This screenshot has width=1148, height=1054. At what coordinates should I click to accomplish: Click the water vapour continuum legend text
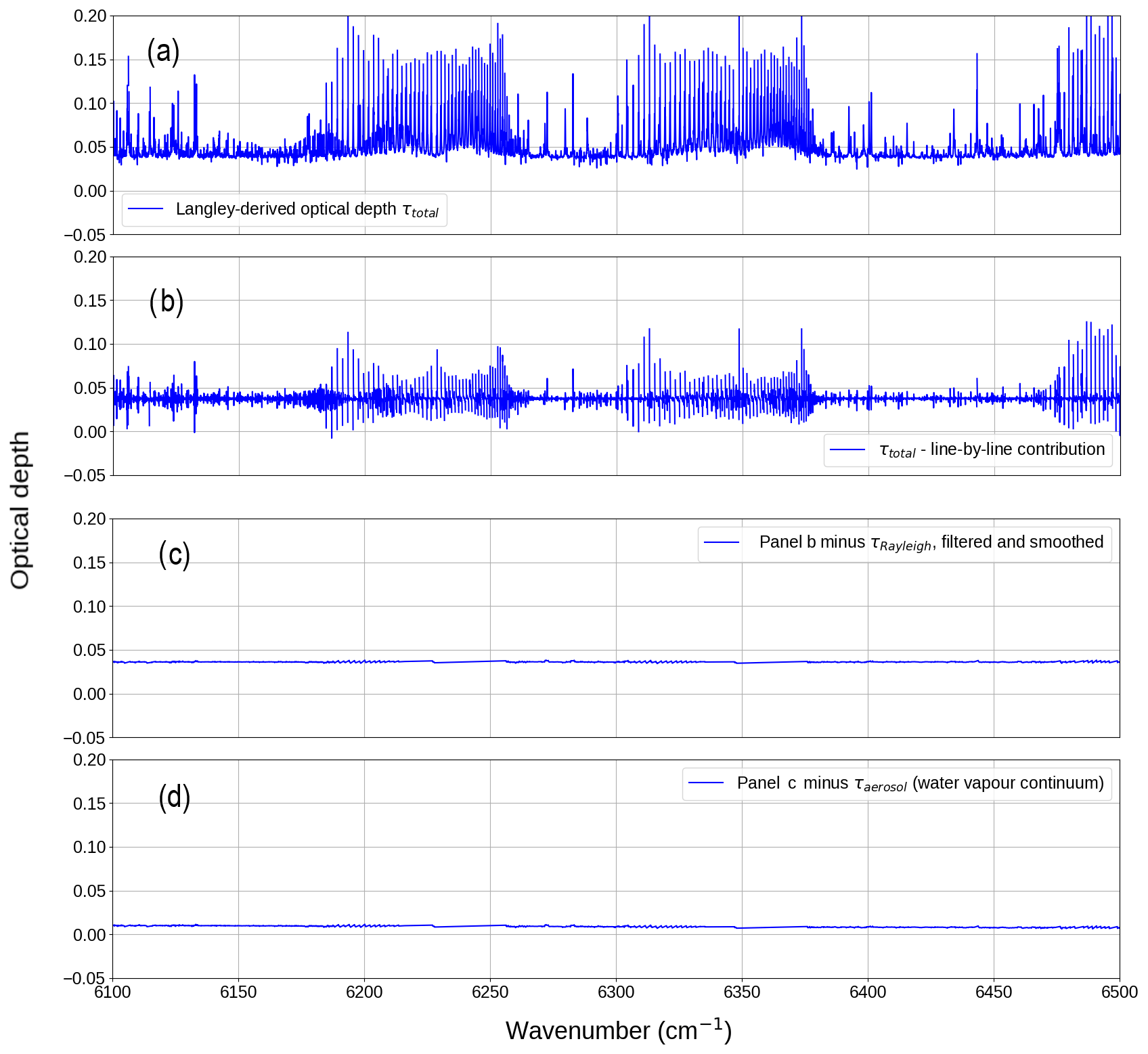(920, 784)
